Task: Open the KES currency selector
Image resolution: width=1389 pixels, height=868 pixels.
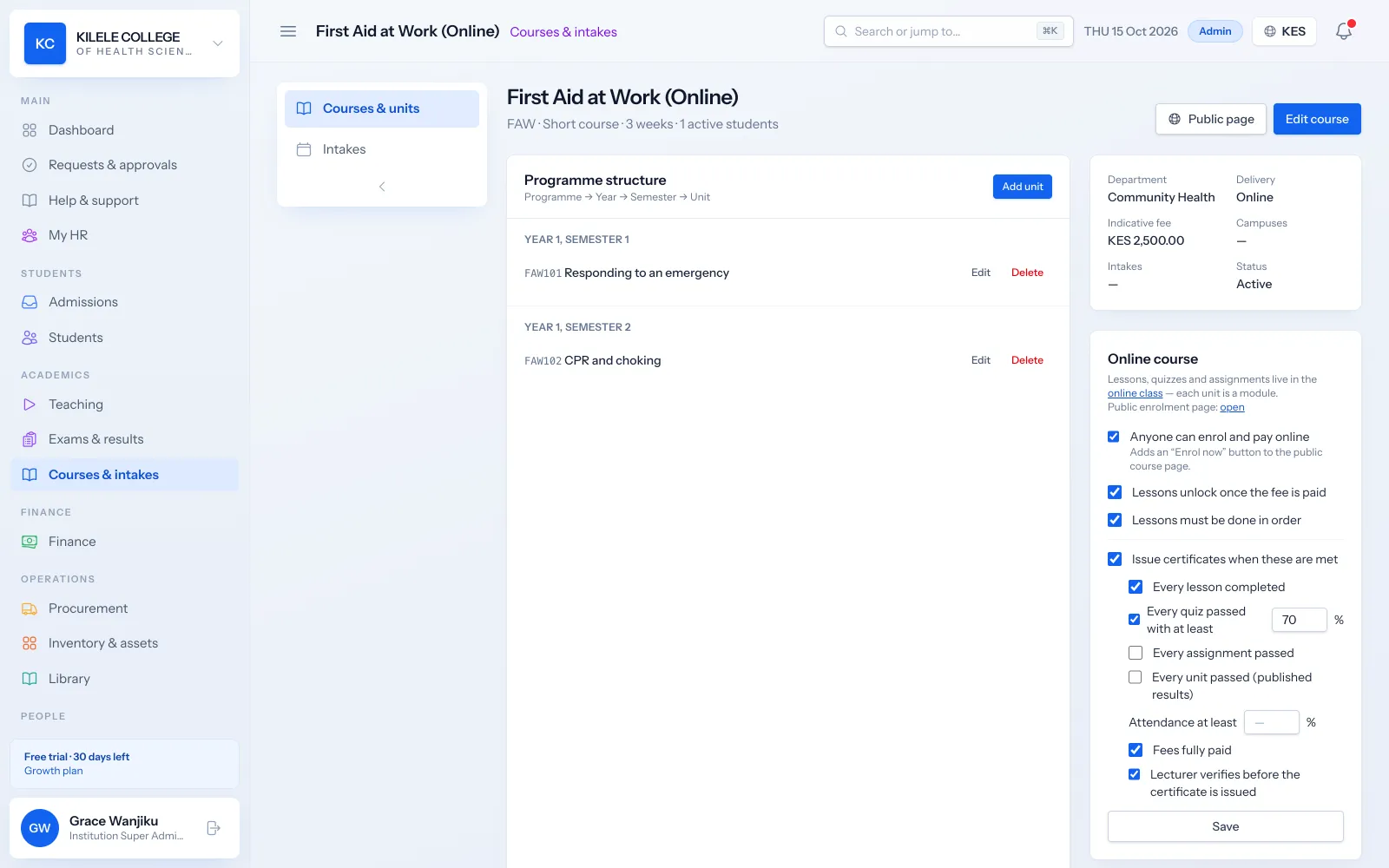Action: (x=1284, y=31)
